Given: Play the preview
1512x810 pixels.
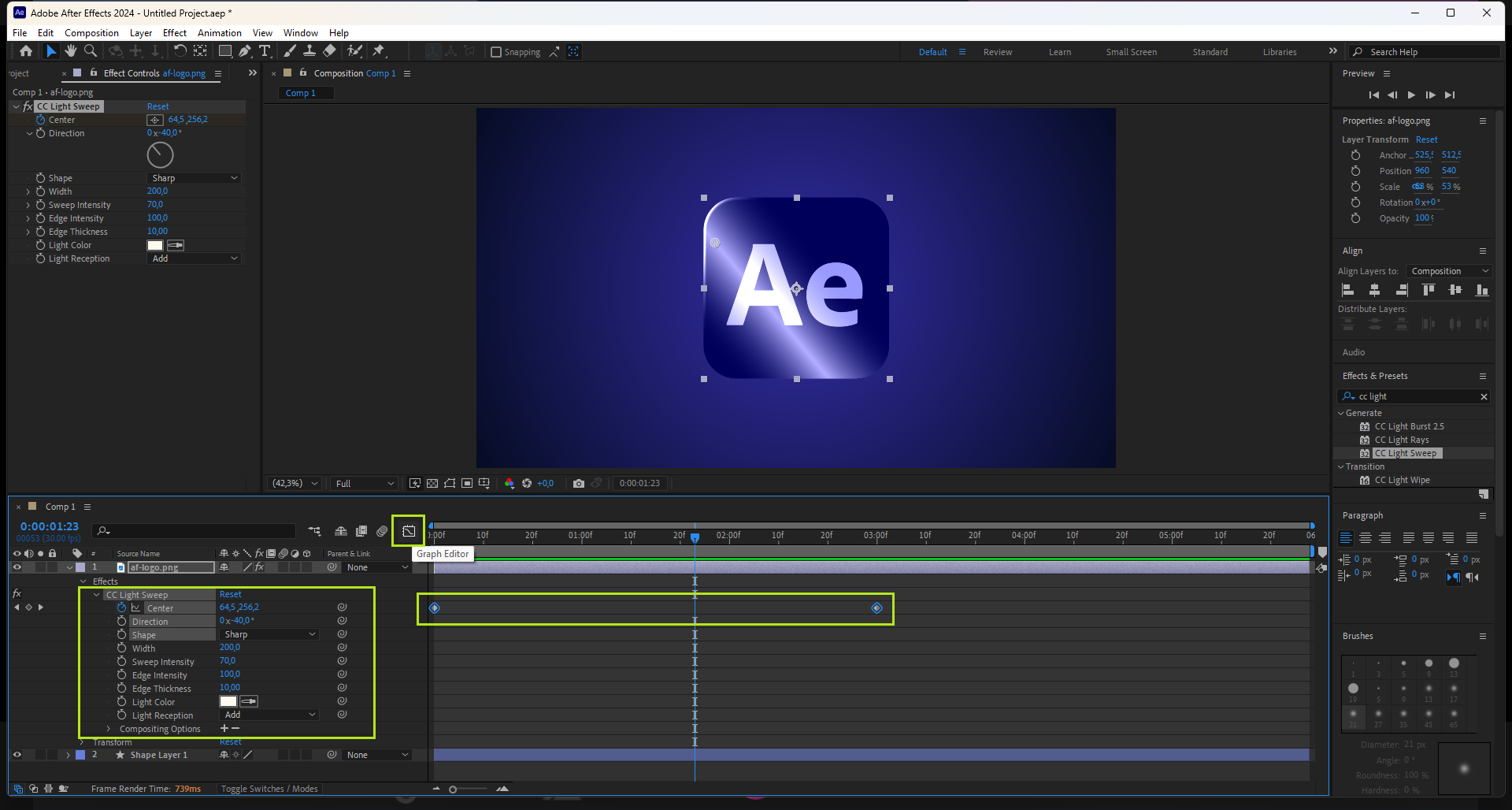Looking at the screenshot, I should click(1411, 95).
